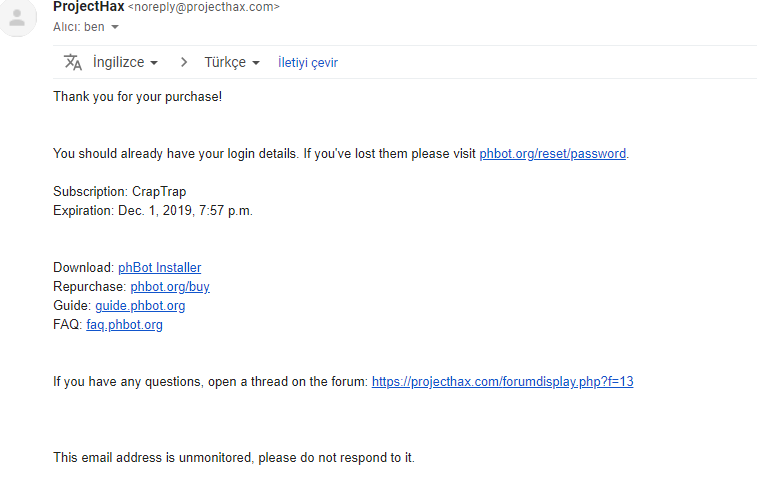
Task: Click the expiration date line
Action: pos(153,211)
